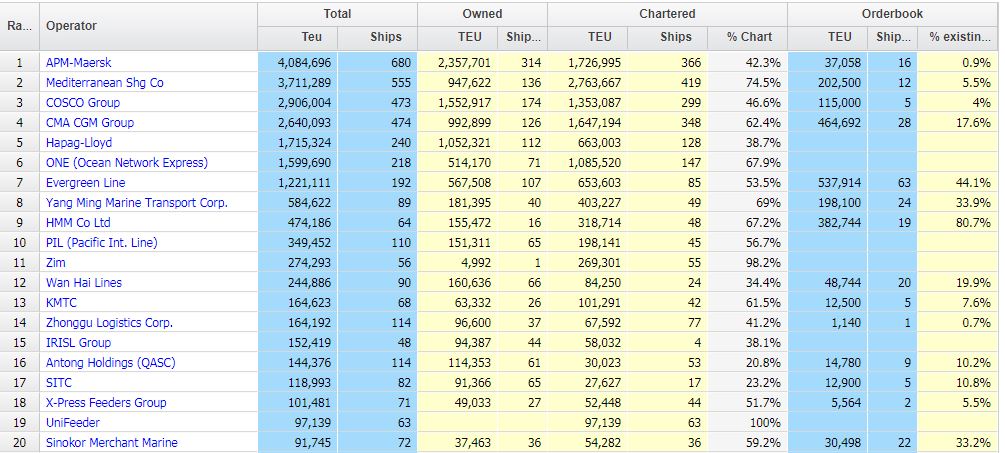Screen dimensions: 1005x453
Task: Open the Hapag-Lloyd operator link
Action: [x=79, y=142]
